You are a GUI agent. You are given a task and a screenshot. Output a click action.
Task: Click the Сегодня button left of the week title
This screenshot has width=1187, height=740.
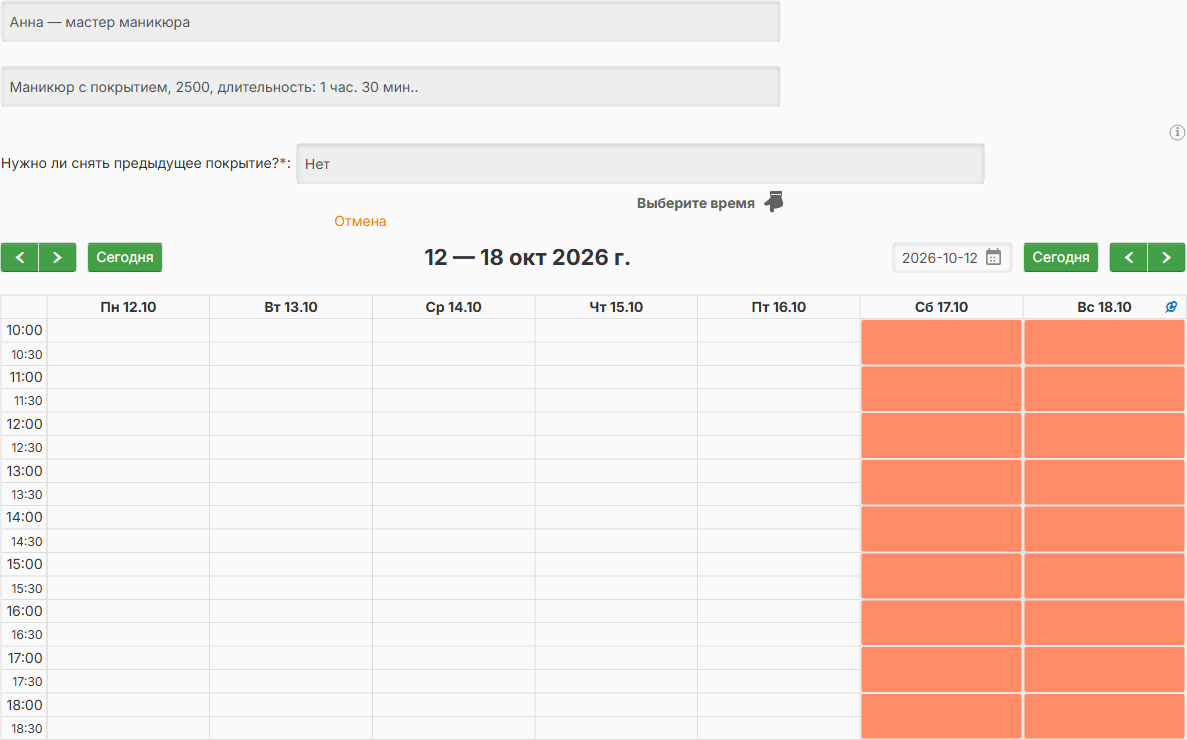(x=125, y=257)
